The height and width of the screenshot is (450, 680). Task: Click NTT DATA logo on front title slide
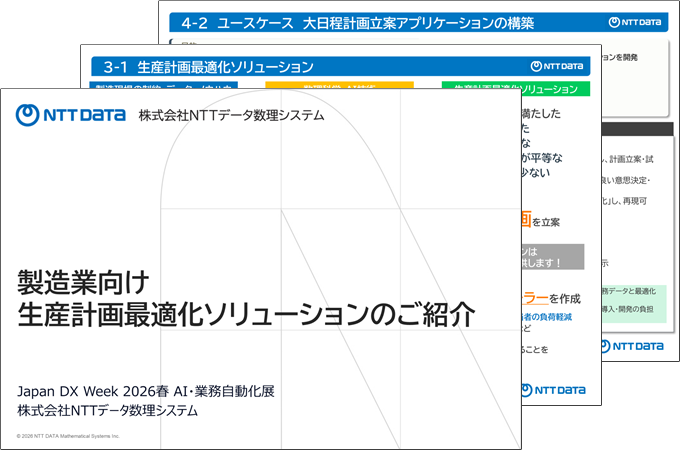(x=71, y=115)
